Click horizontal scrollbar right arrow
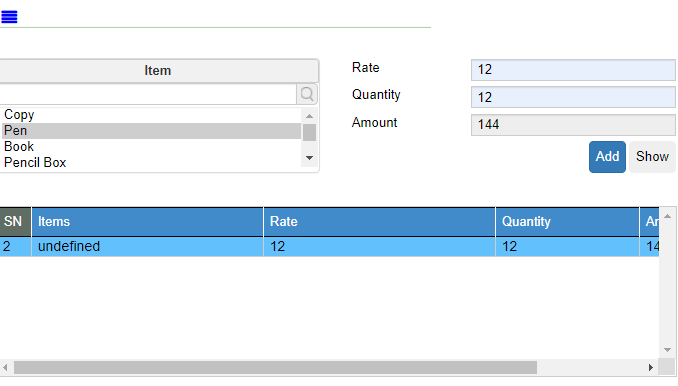The height and width of the screenshot is (386, 678). pos(651,368)
